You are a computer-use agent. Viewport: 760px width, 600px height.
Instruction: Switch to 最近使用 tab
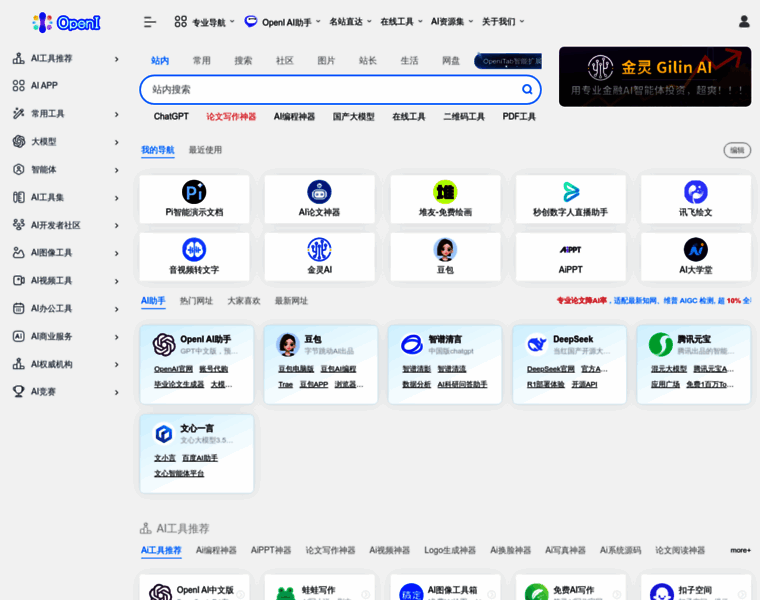[205, 150]
